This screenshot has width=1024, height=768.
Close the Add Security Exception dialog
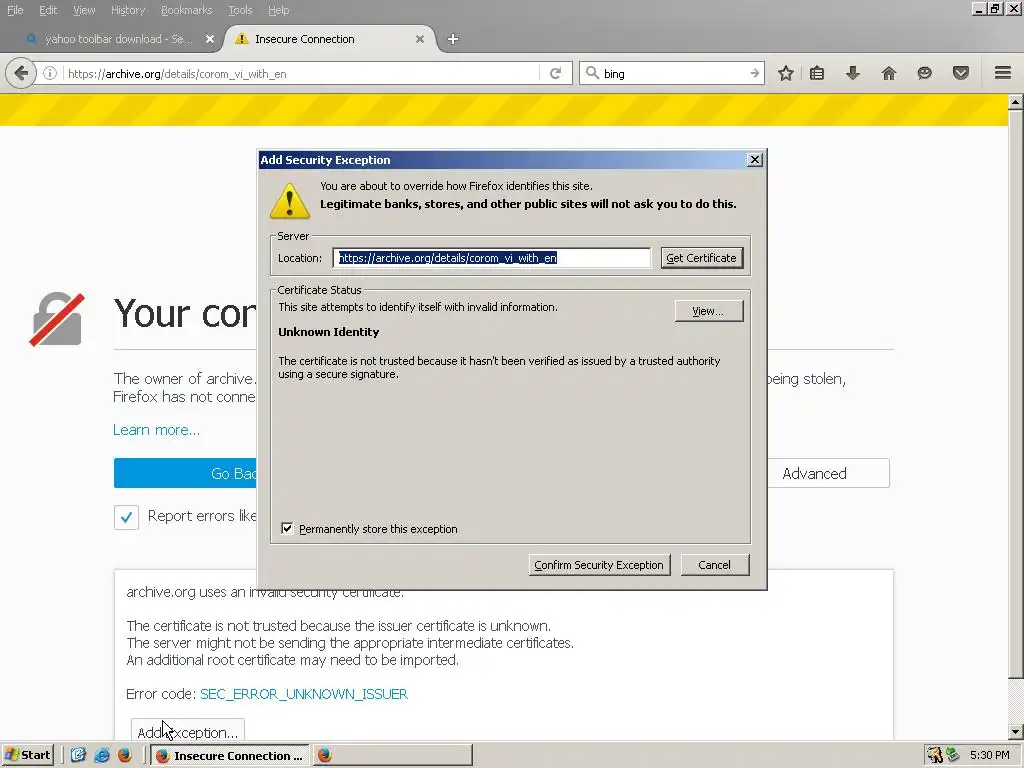(754, 159)
